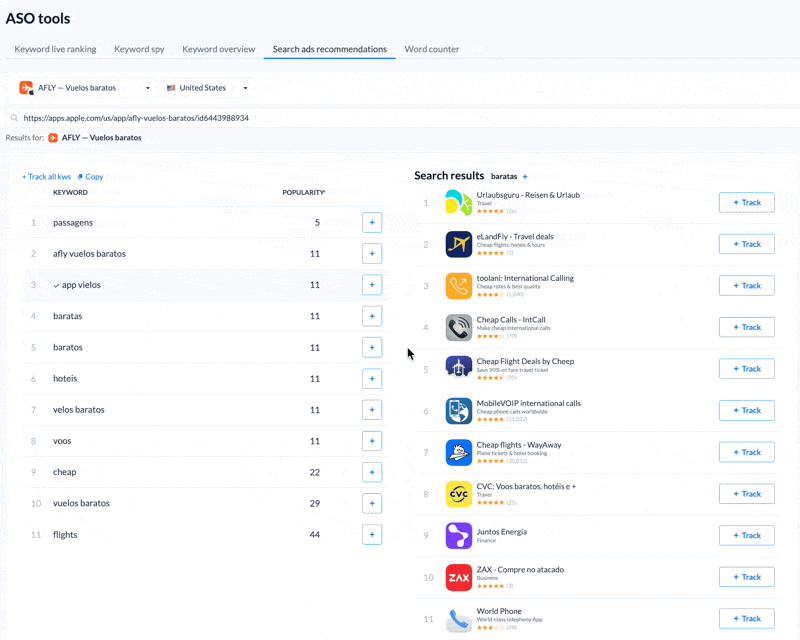Viewport: 800px width, 640px height.
Task: Track the toolani app
Action: [x=746, y=286]
